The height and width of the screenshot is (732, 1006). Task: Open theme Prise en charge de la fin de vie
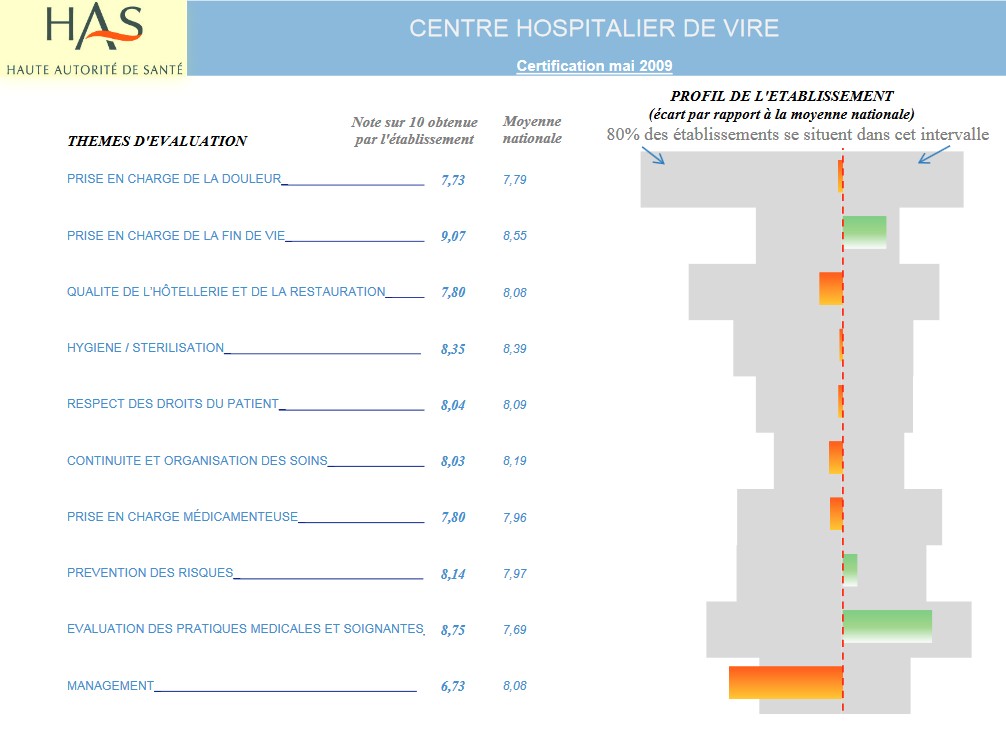[x=176, y=235]
